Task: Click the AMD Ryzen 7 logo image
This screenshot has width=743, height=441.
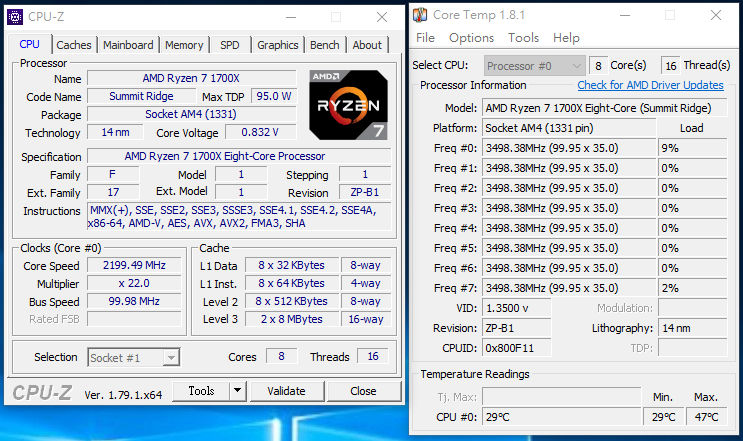Action: pos(348,105)
